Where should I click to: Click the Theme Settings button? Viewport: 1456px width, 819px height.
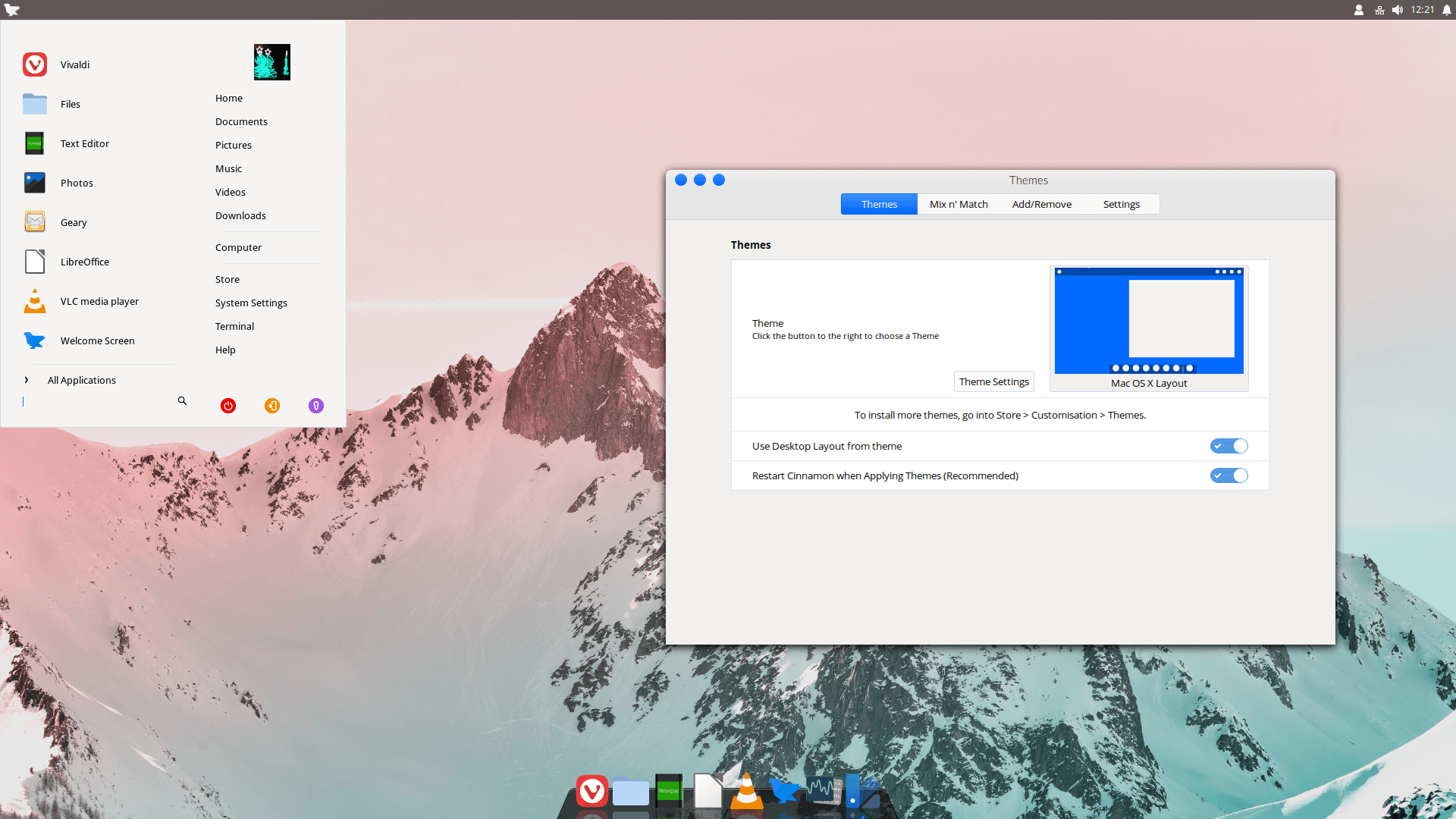(993, 381)
